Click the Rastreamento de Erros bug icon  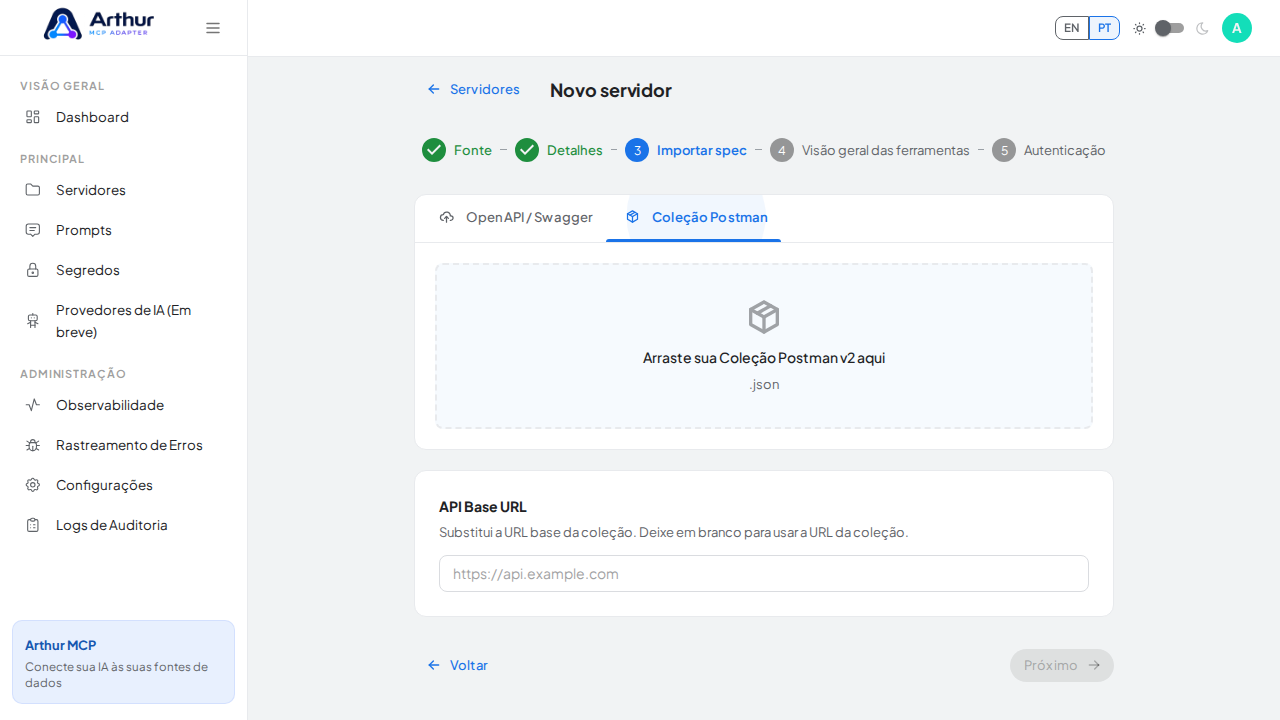(x=33, y=445)
